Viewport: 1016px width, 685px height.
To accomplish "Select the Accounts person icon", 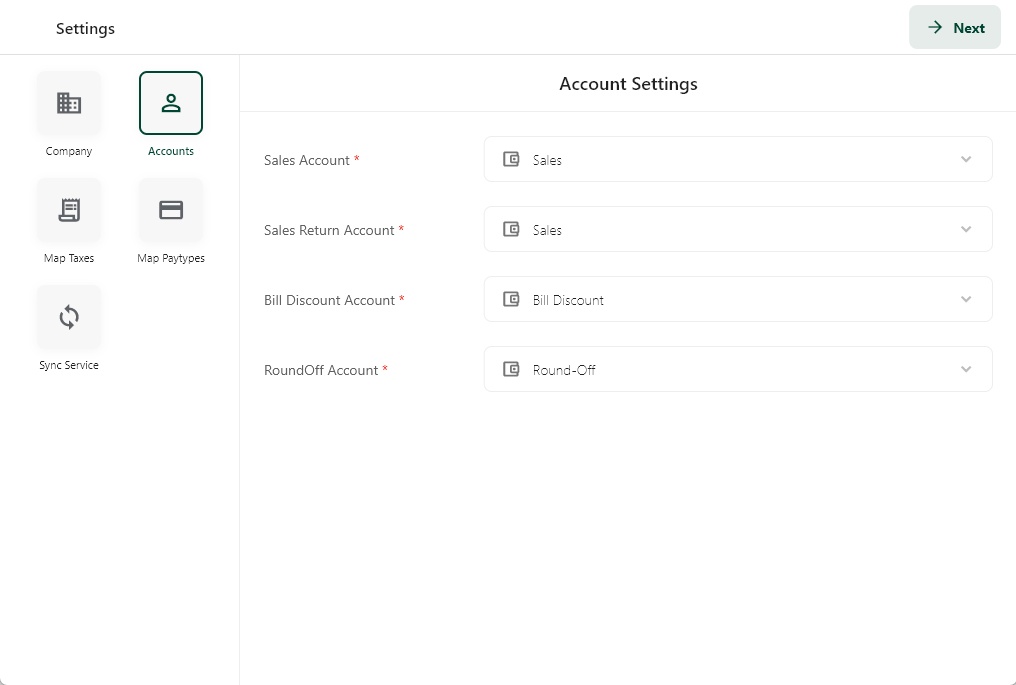I will click(x=171, y=103).
